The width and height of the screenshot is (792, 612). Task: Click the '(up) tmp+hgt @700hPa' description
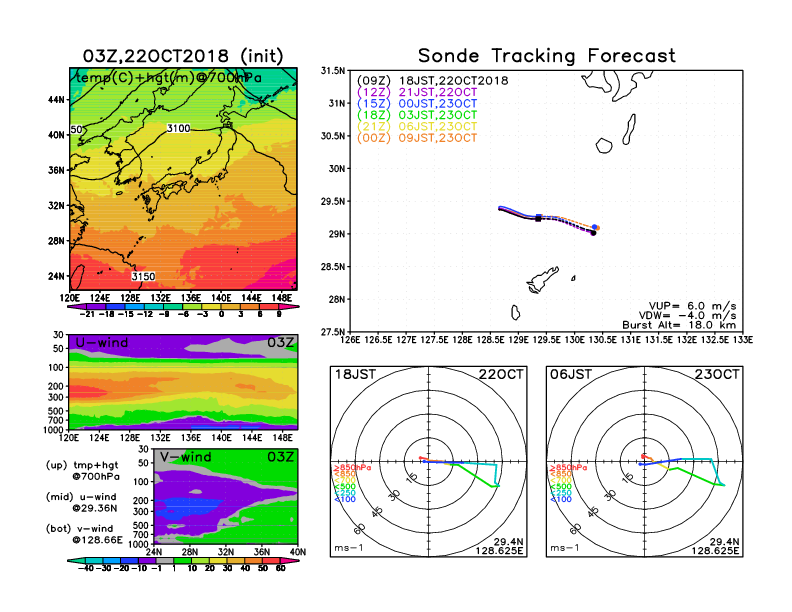(x=83, y=471)
